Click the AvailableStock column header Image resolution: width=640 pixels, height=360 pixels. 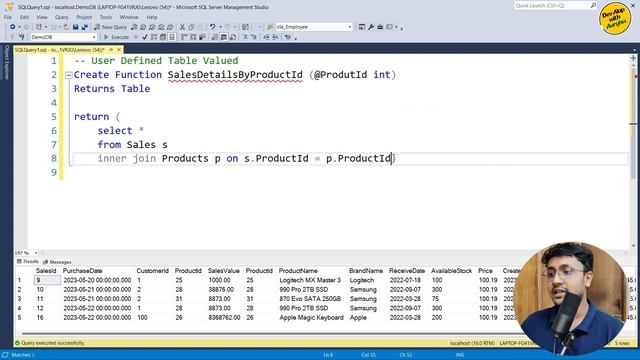[451, 271]
